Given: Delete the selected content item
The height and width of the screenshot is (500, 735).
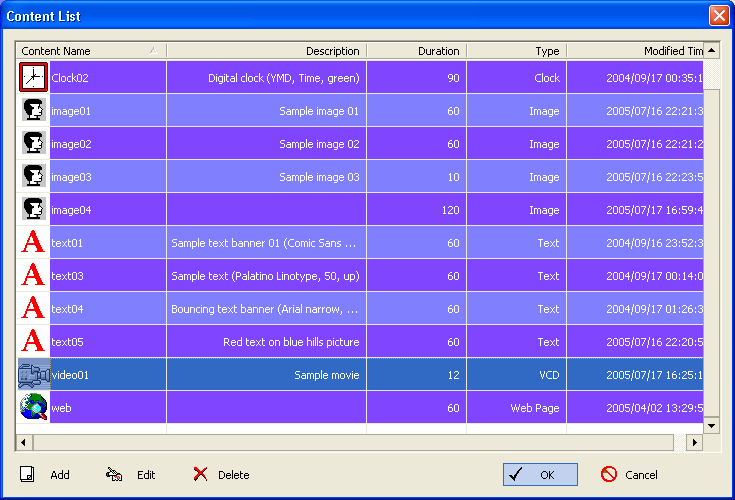Looking at the screenshot, I should click(221, 475).
